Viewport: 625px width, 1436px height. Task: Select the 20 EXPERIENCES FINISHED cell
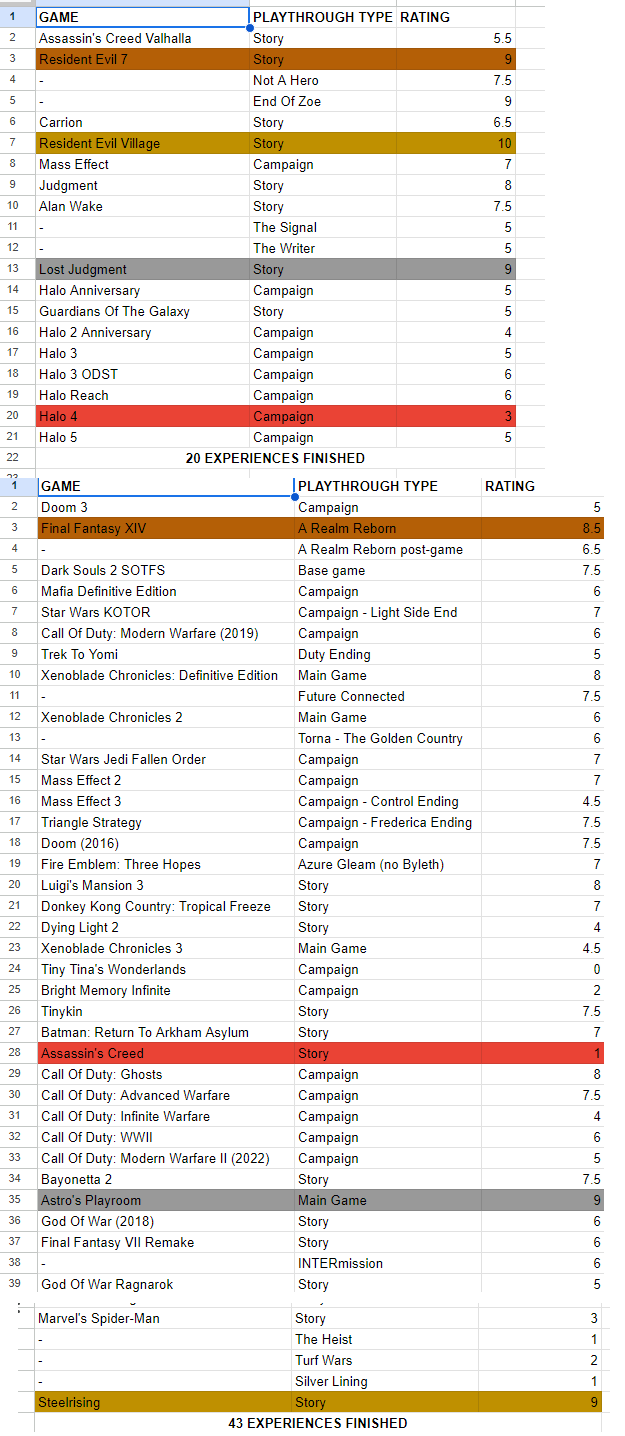[275, 458]
